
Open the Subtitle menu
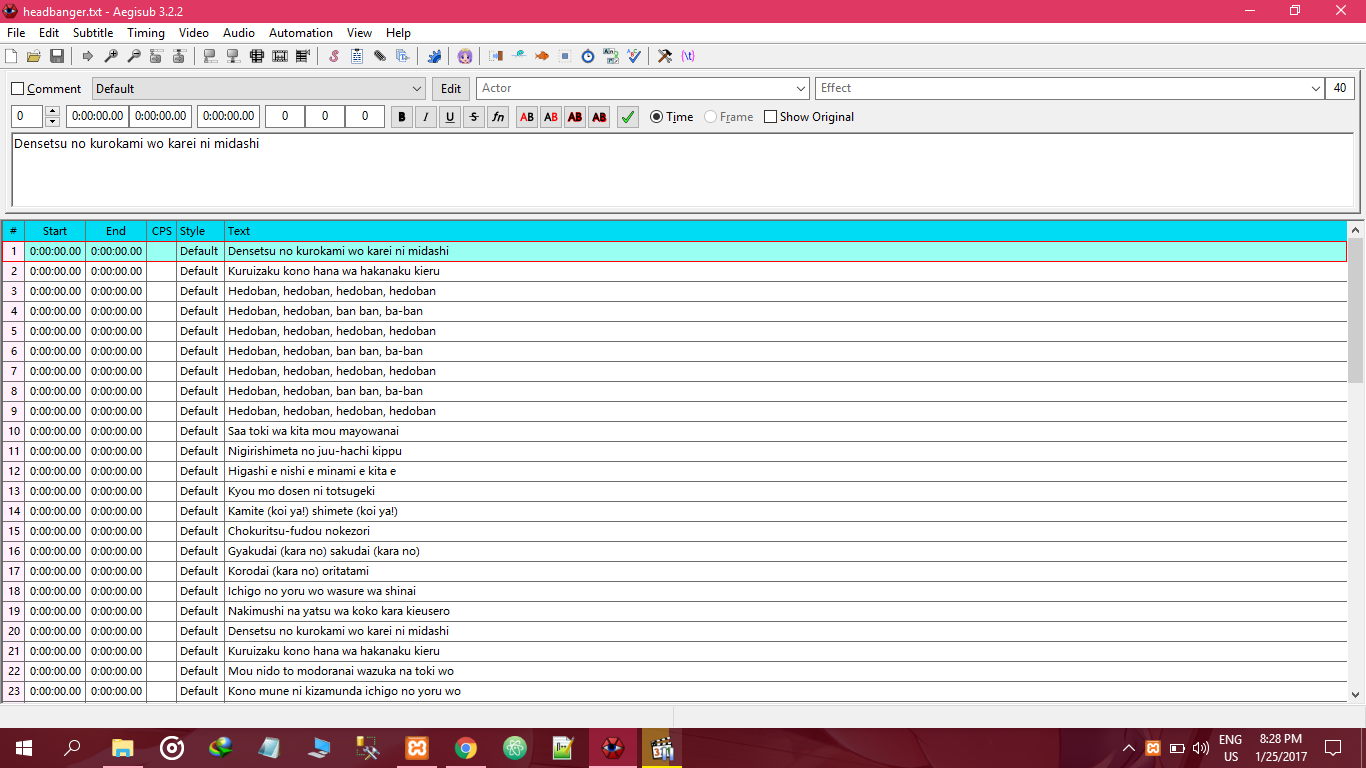click(93, 33)
